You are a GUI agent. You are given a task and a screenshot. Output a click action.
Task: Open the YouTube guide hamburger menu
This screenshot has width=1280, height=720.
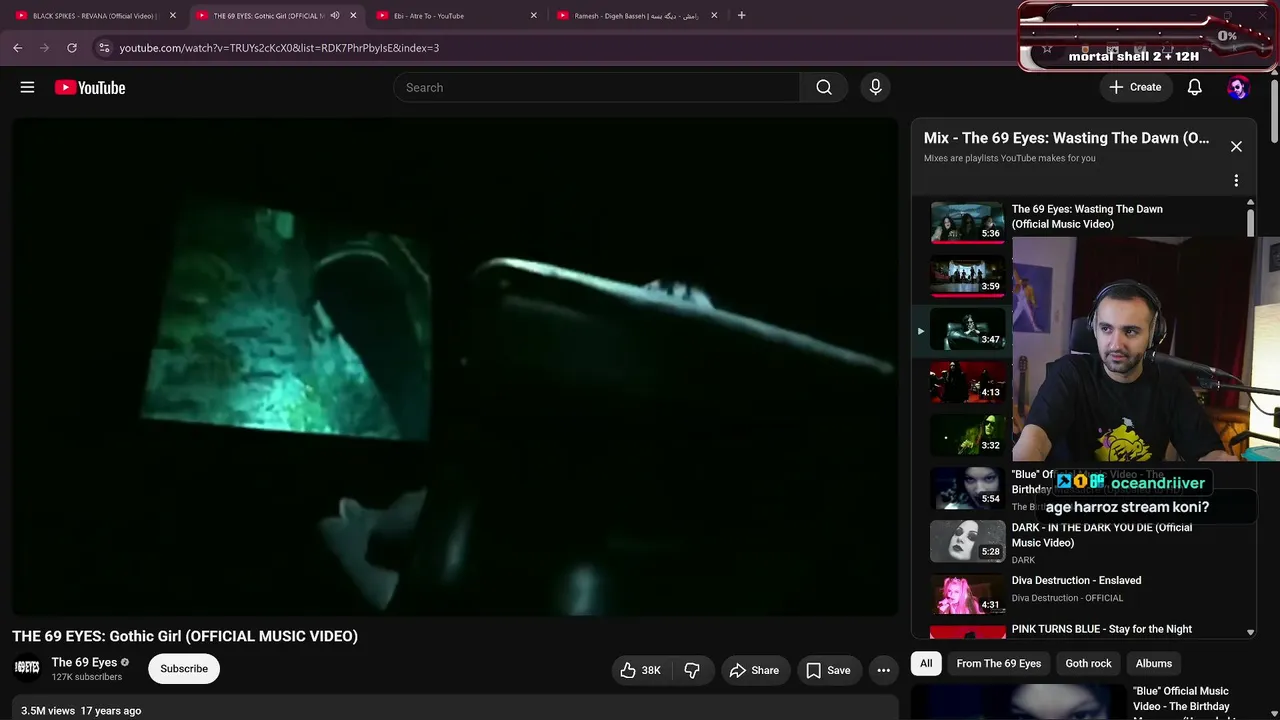coord(27,87)
